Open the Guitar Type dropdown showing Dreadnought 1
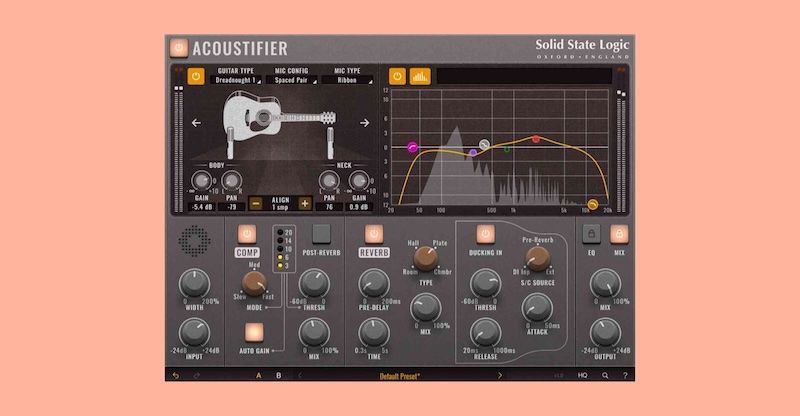The width and height of the screenshot is (800, 416). [236, 80]
